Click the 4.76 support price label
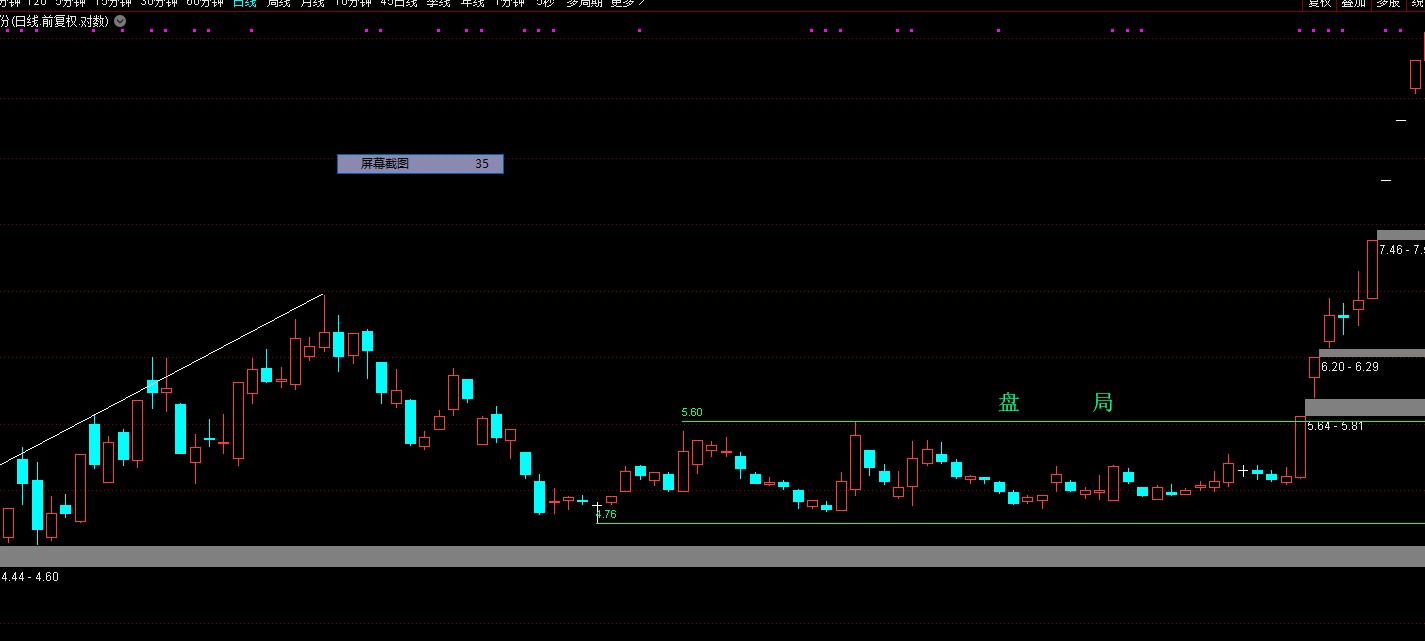The height and width of the screenshot is (641, 1425). click(x=606, y=514)
